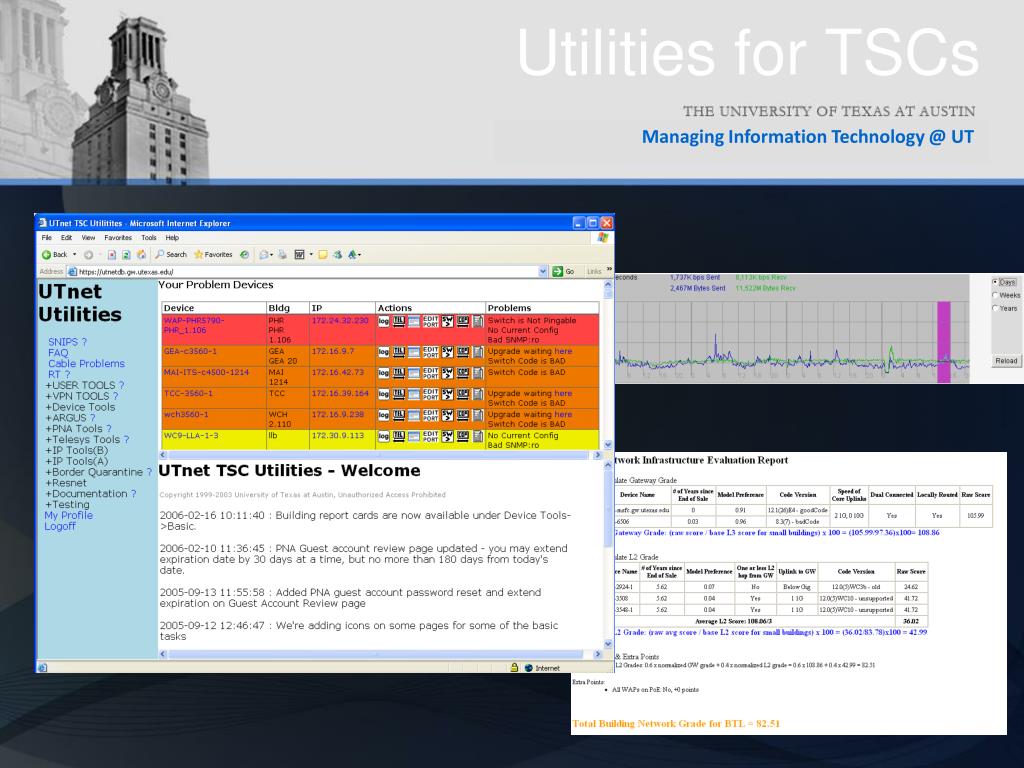Screen dimensions: 1024x768
Task: Click the problem devices frame's horizontal scrollbar
Action: click(x=380, y=455)
